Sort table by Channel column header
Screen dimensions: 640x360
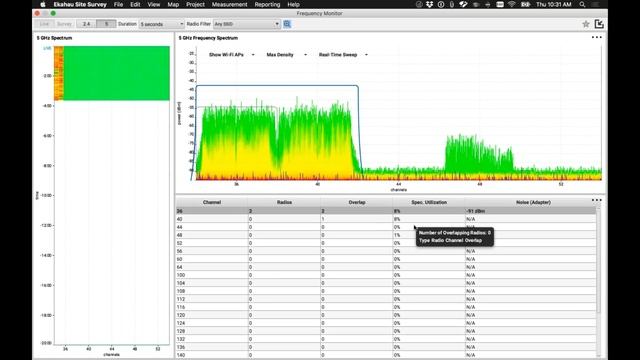coord(212,202)
